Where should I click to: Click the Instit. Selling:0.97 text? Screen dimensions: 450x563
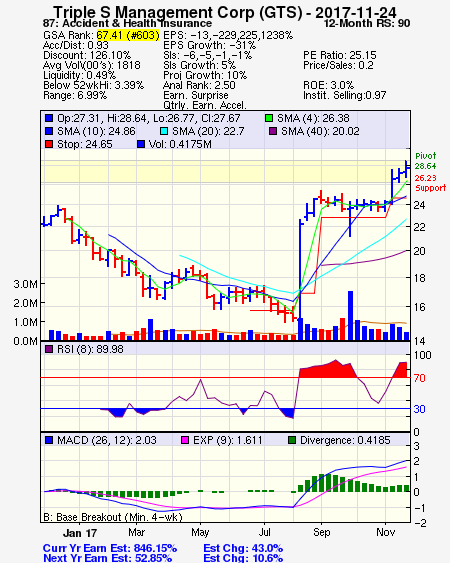[x=345, y=96]
